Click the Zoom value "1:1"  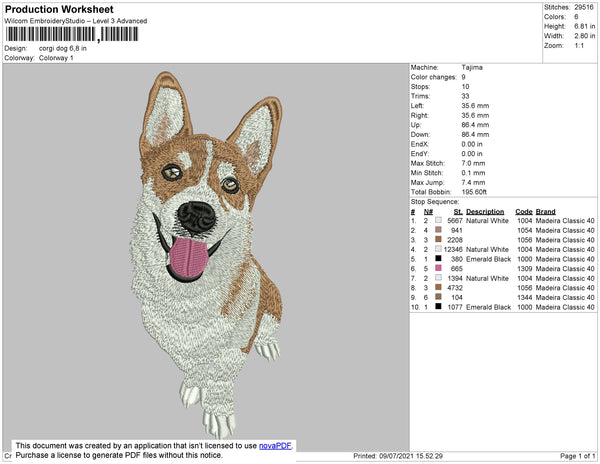(x=579, y=46)
